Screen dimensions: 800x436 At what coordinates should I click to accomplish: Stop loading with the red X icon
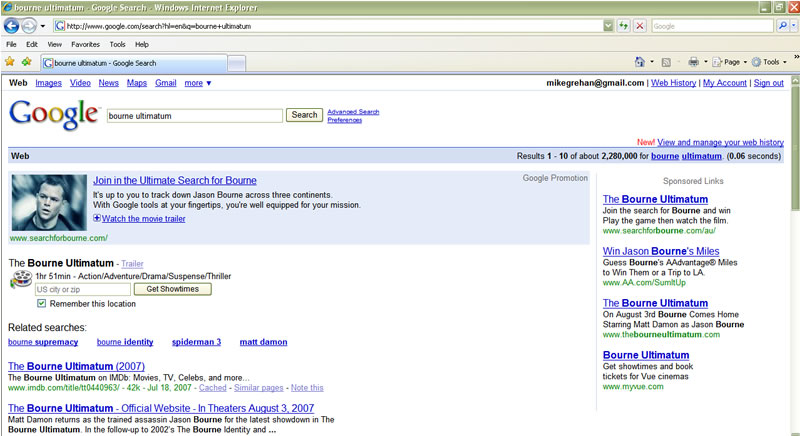[640, 26]
